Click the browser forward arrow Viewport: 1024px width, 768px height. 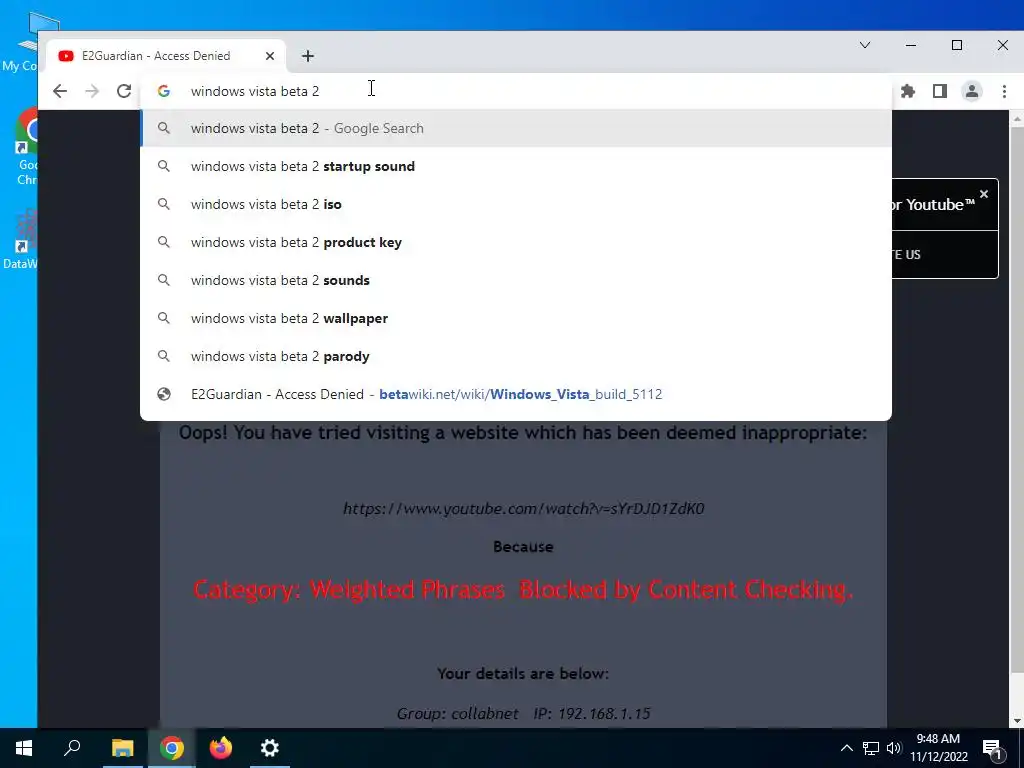coord(92,91)
